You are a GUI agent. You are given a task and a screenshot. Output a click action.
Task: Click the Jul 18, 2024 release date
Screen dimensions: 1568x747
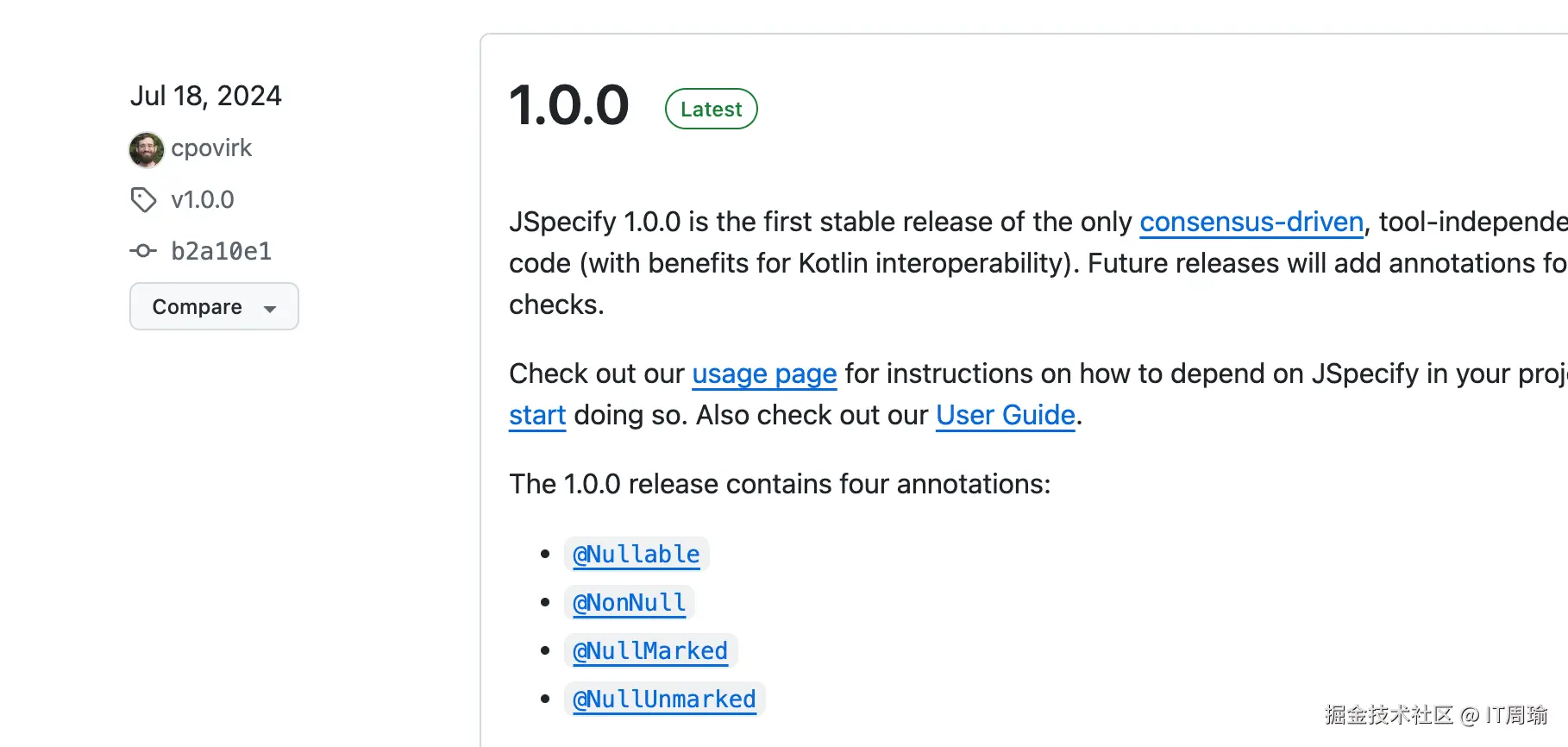pos(206,96)
